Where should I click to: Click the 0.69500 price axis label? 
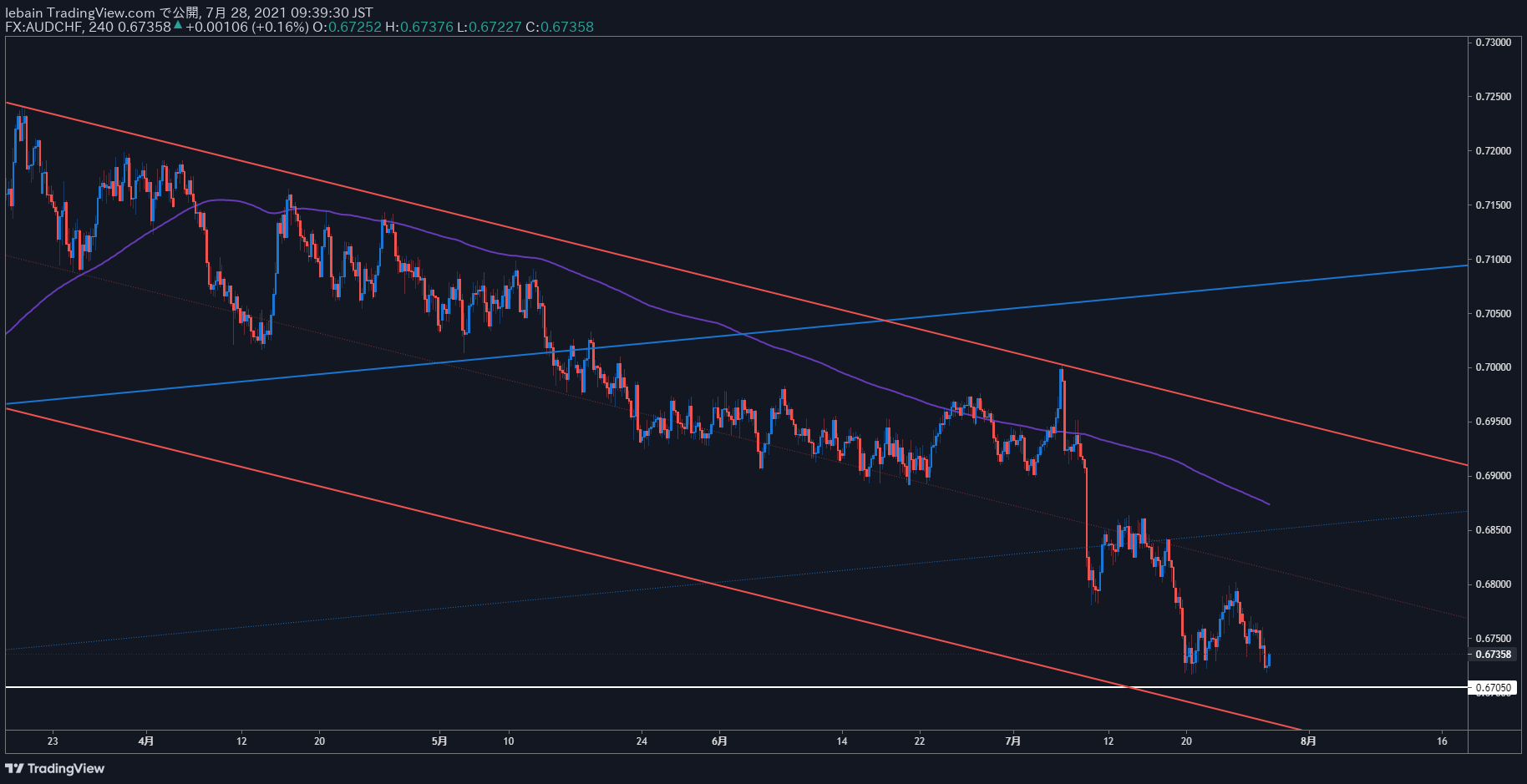point(1493,422)
